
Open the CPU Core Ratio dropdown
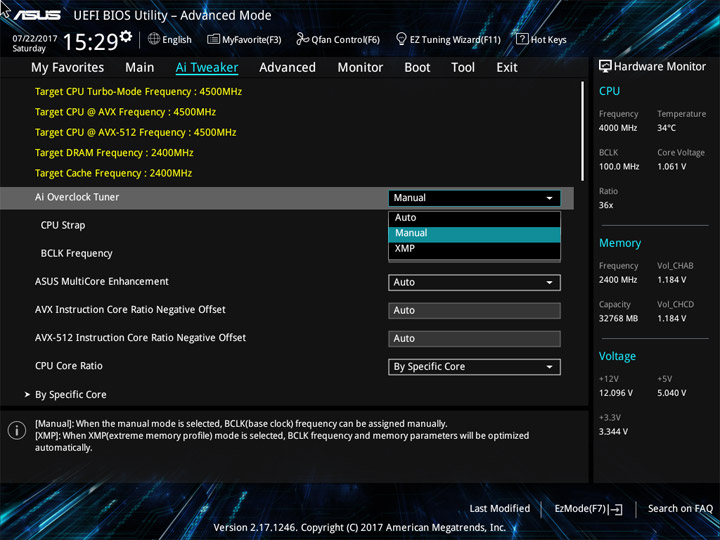coord(474,367)
